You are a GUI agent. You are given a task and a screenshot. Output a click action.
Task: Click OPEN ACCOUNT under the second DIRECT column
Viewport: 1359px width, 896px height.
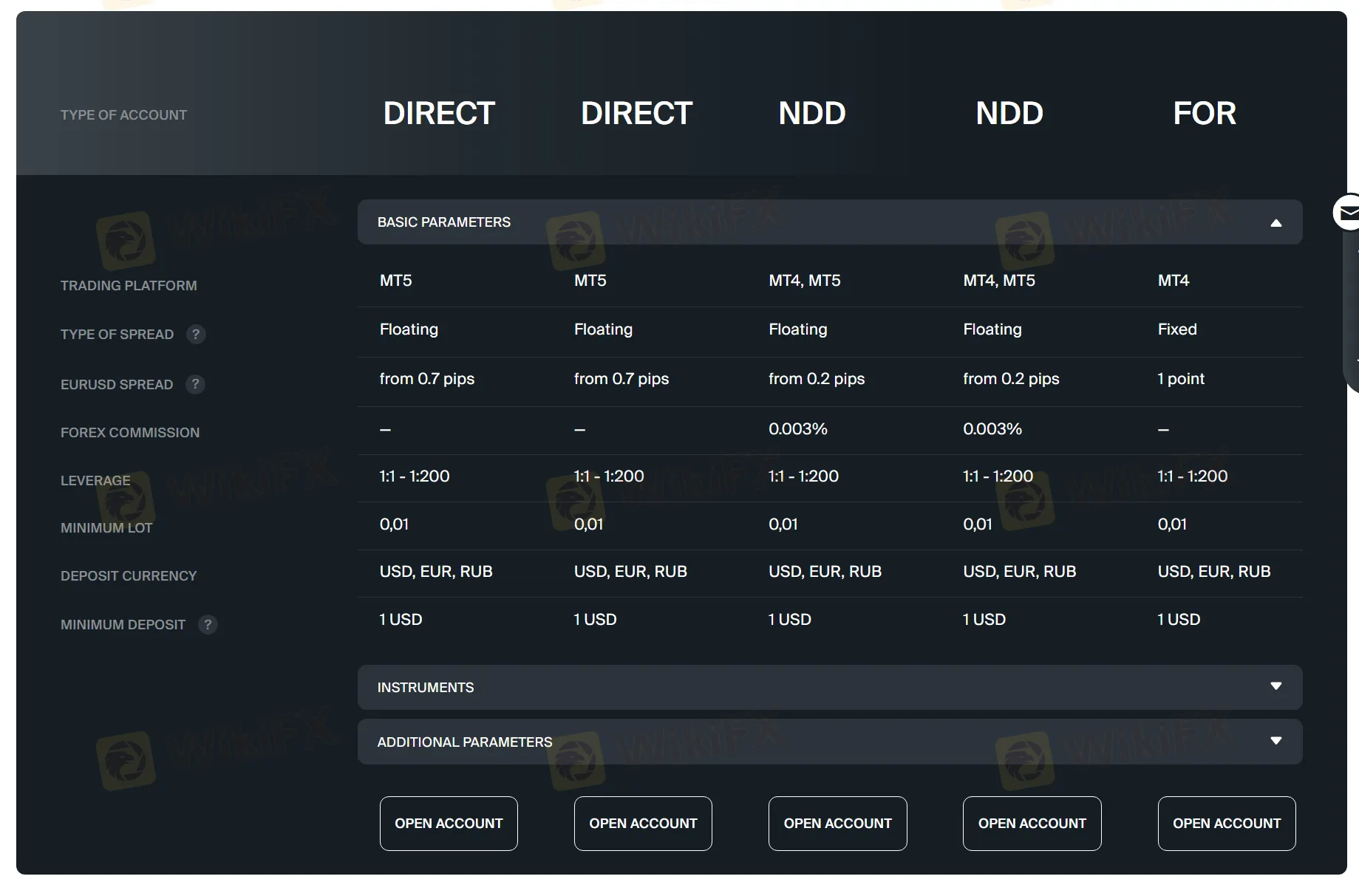[643, 824]
